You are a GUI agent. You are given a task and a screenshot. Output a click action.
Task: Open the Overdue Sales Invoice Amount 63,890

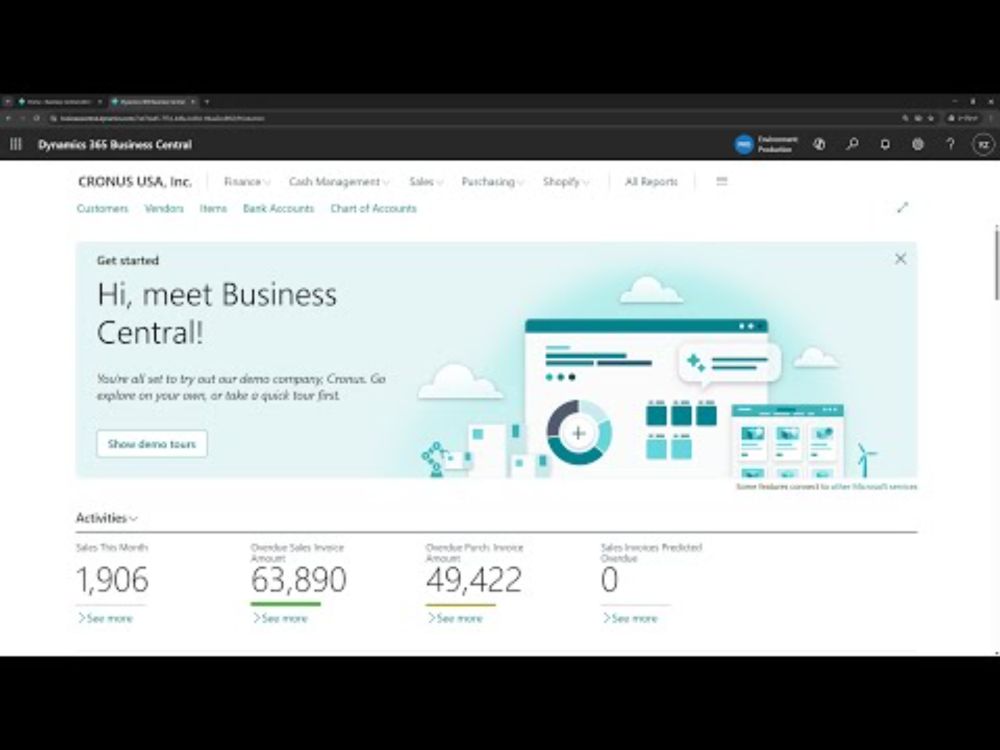tap(298, 580)
